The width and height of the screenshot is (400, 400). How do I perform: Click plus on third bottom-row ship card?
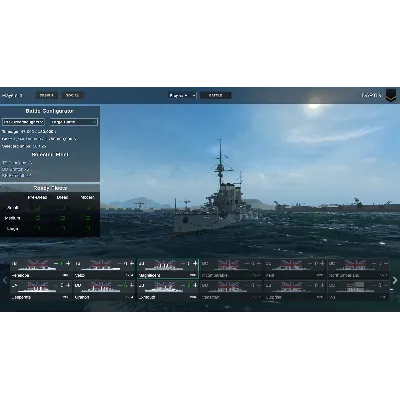click(195, 285)
